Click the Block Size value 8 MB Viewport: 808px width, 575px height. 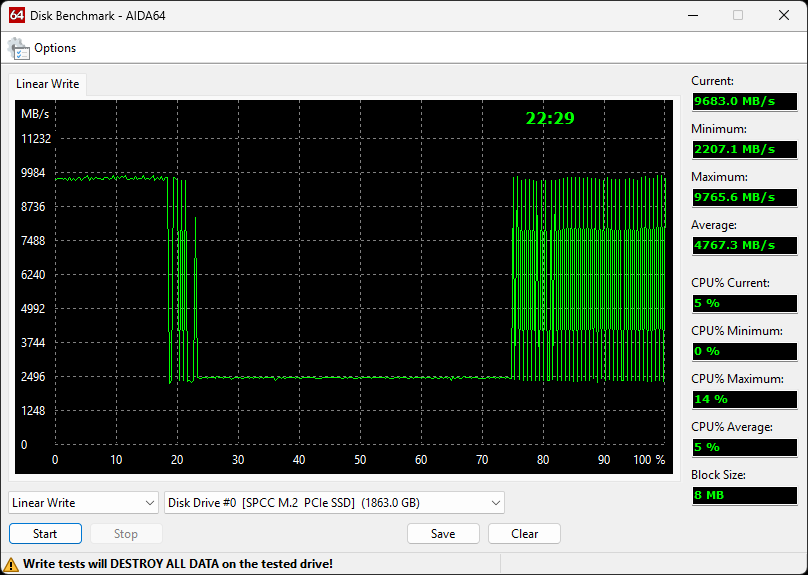tap(745, 495)
